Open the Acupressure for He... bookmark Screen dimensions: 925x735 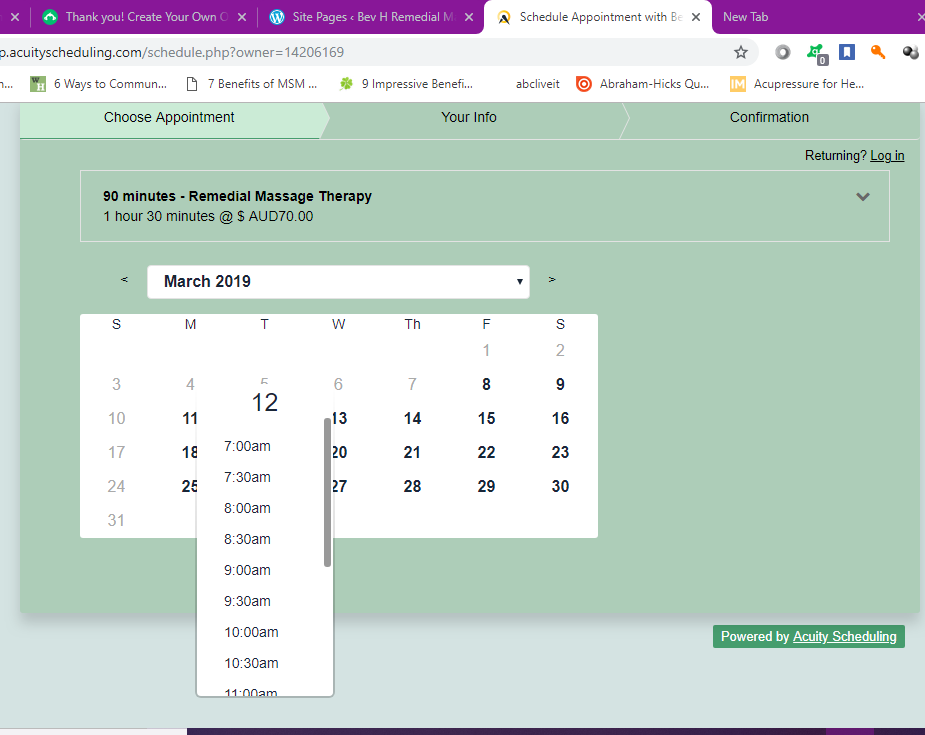tap(797, 84)
